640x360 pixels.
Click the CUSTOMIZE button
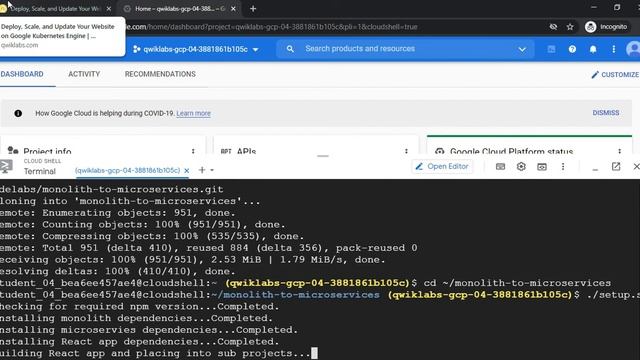tap(615, 75)
